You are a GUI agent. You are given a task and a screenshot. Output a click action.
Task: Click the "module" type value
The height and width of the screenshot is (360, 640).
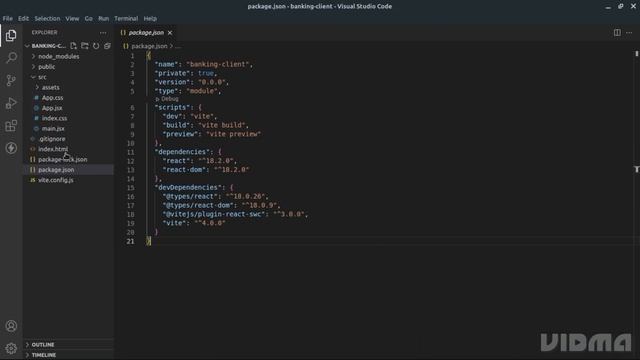[202, 91]
